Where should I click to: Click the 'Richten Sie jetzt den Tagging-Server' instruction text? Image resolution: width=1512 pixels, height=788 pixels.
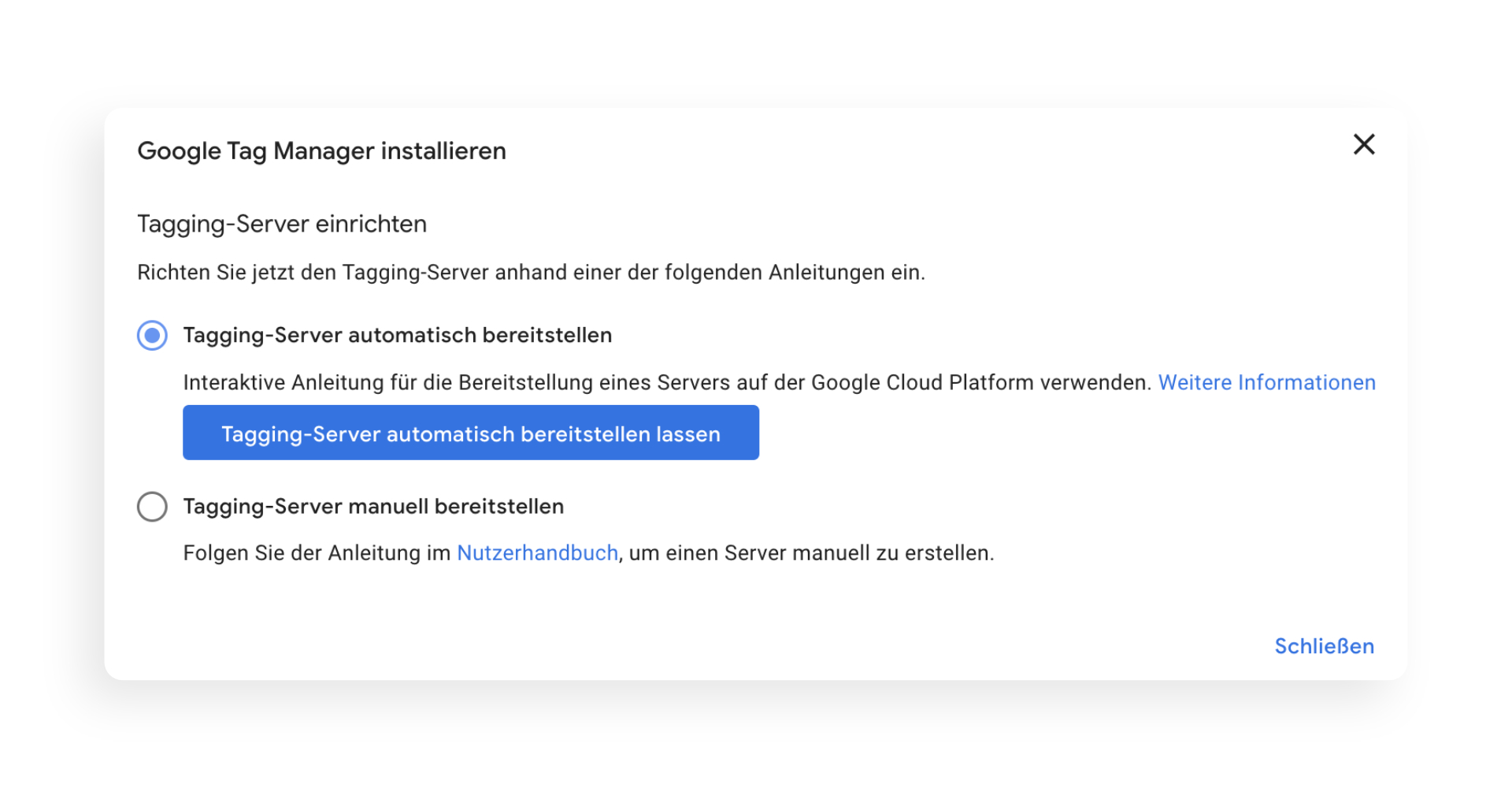(x=532, y=273)
